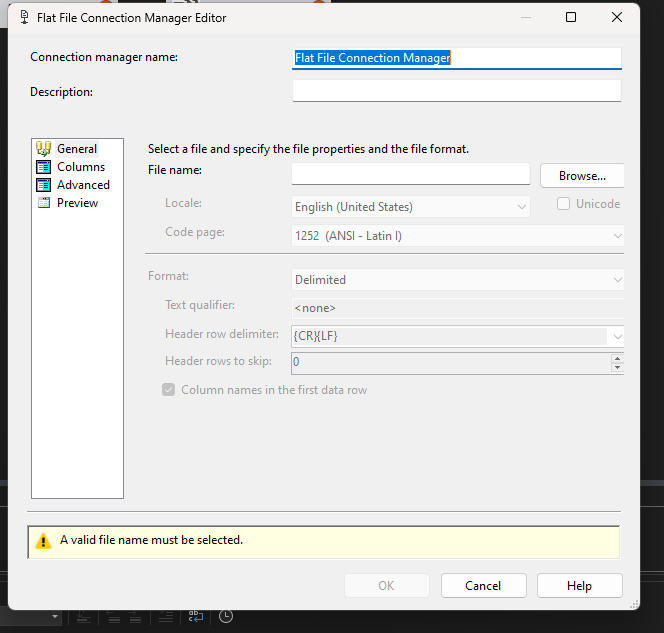The height and width of the screenshot is (633, 664).
Task: Click the File name text box
Action: (411, 174)
